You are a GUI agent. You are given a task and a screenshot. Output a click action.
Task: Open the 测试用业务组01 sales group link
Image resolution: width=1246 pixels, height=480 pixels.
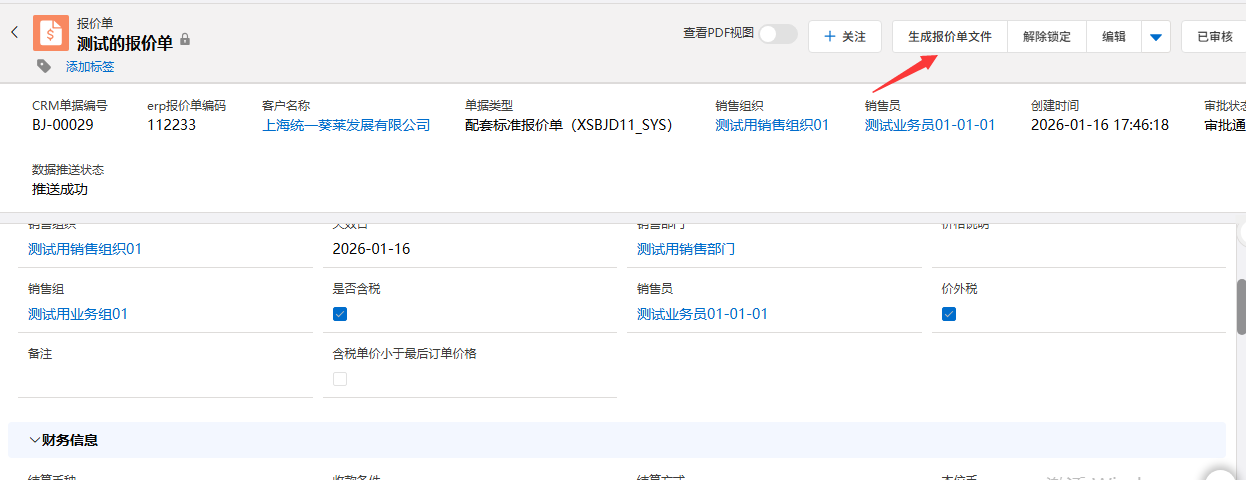(x=78, y=314)
